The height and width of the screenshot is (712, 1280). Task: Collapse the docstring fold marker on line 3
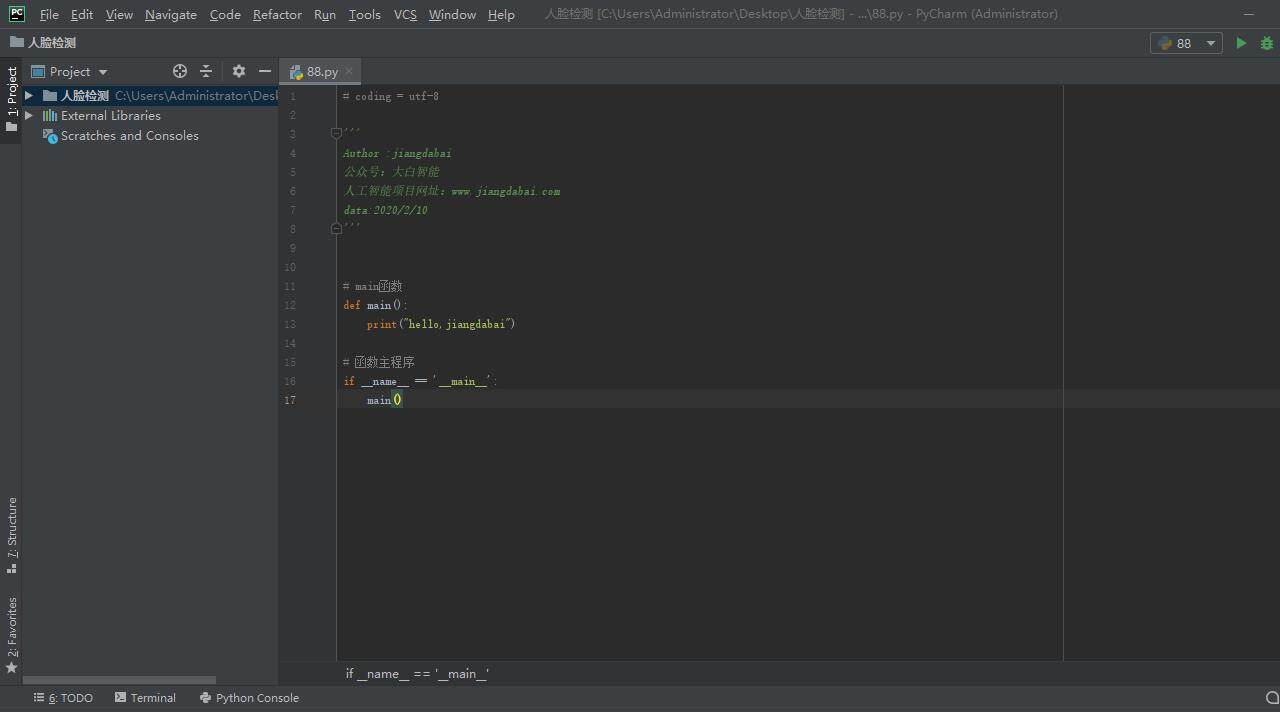click(336, 133)
